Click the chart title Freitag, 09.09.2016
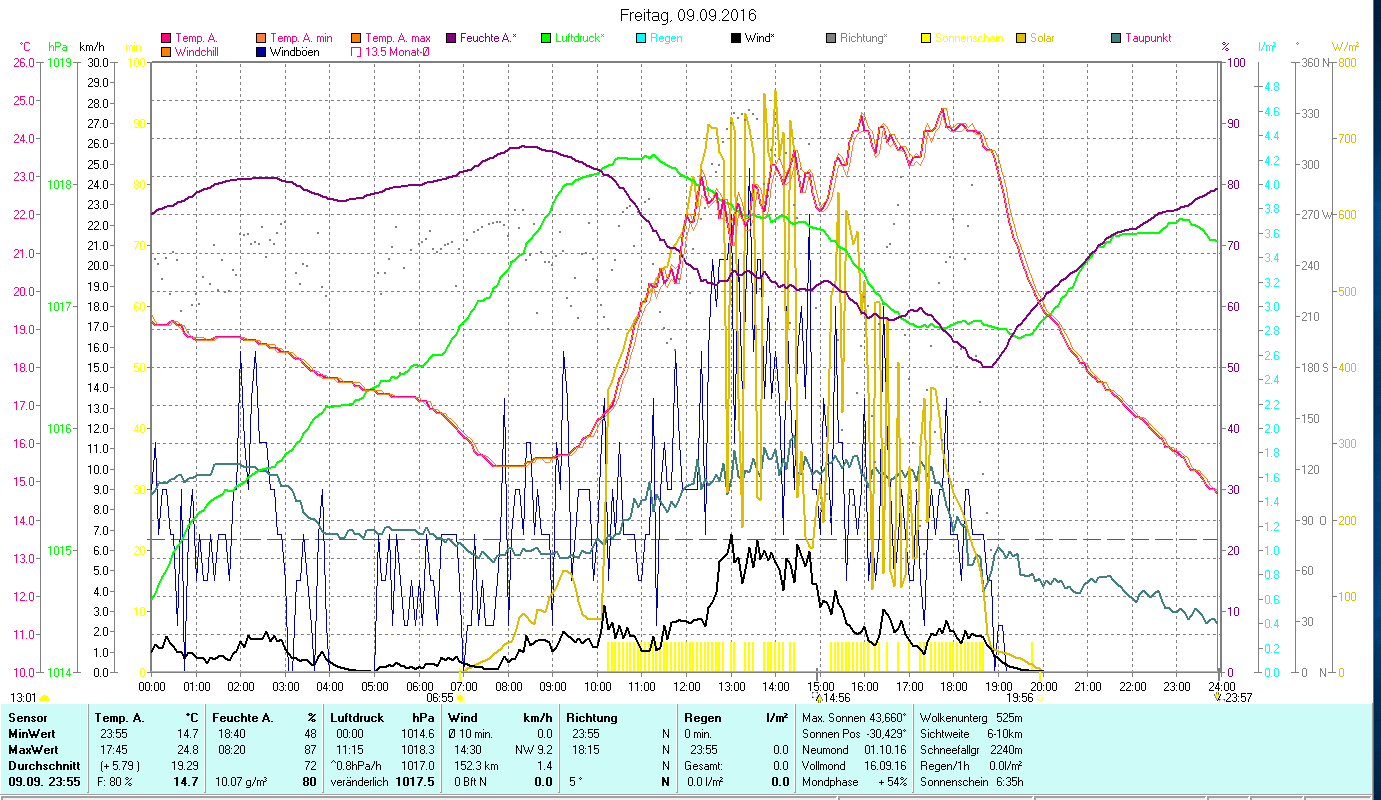 point(688,16)
